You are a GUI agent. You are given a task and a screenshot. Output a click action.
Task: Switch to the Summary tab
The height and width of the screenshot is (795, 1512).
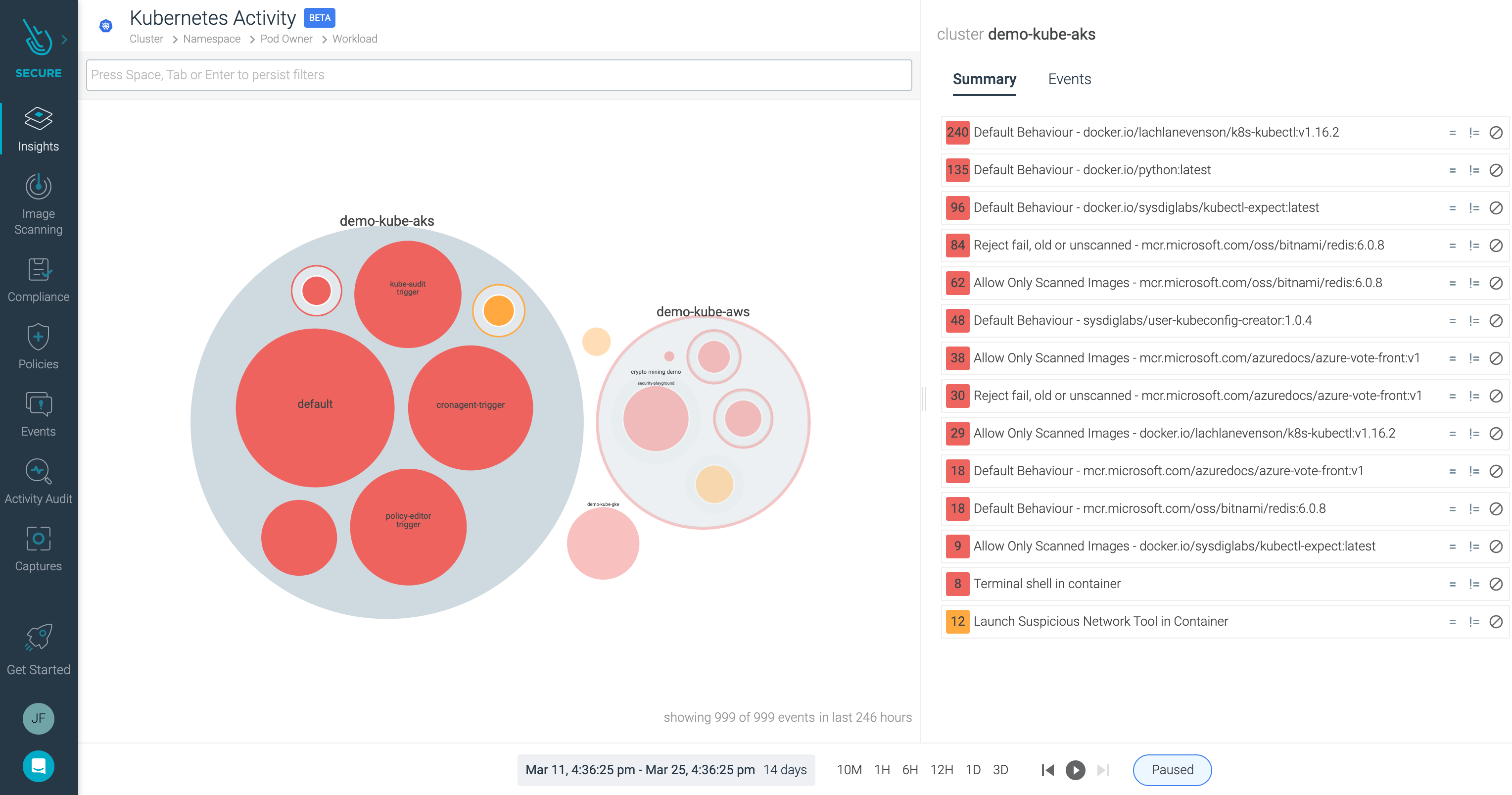tap(984, 79)
